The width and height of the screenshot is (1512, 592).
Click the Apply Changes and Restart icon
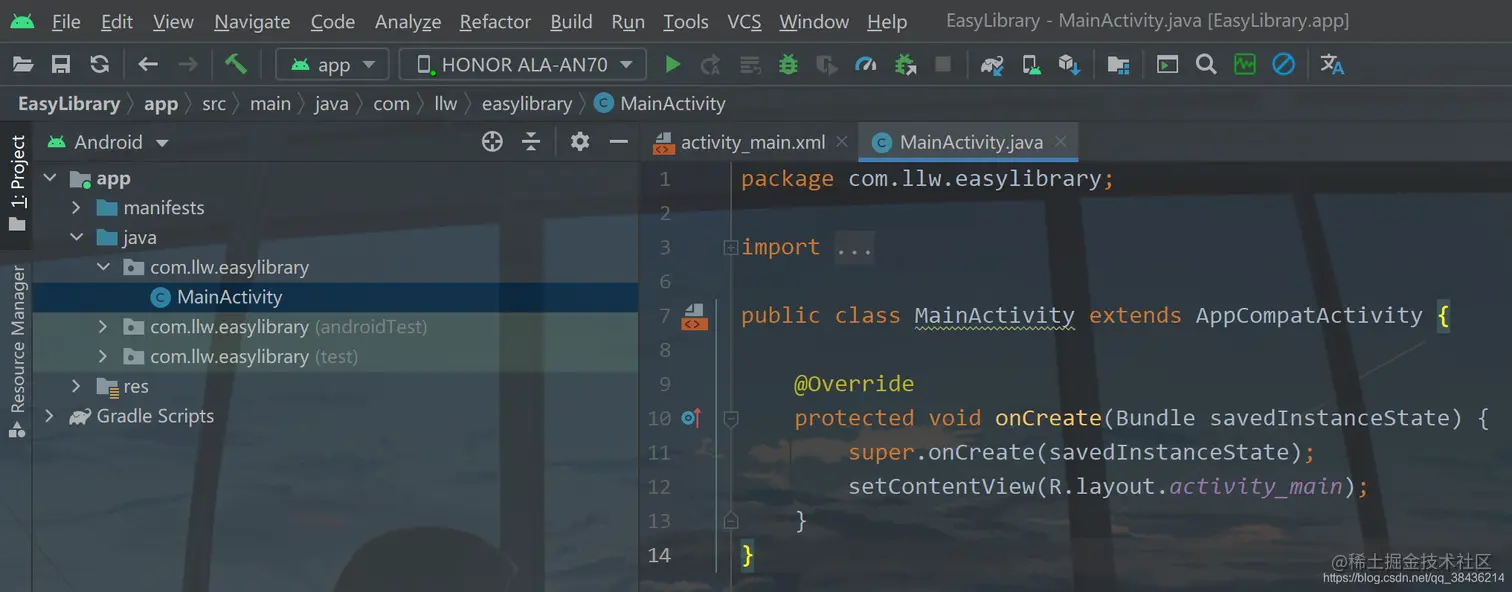(x=710, y=65)
